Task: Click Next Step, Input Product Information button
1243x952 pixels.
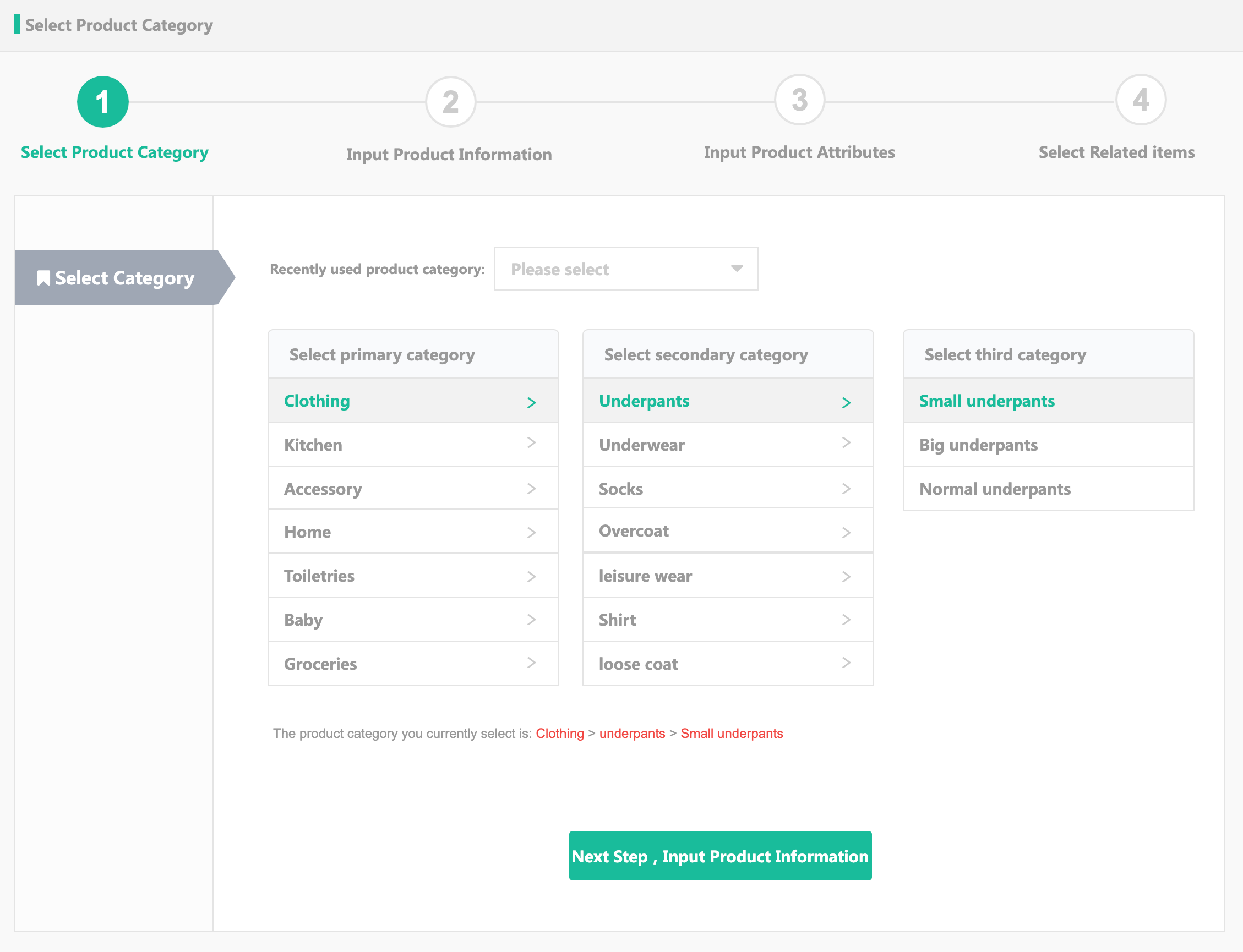Action: coord(720,856)
